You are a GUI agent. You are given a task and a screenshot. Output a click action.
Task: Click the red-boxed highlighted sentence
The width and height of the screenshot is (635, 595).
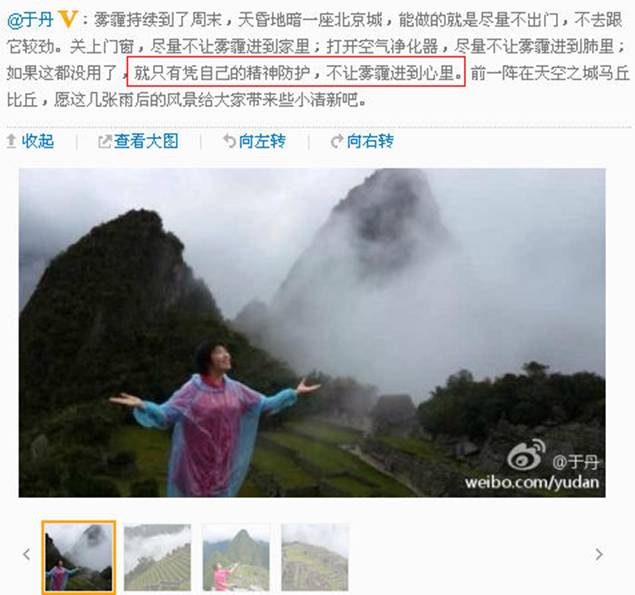pyautogui.click(x=296, y=72)
